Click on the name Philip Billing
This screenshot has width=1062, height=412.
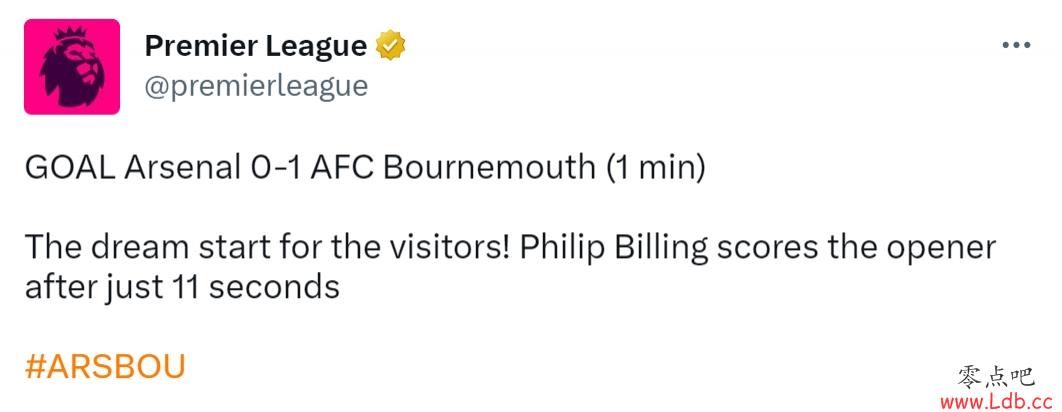[x=614, y=248]
